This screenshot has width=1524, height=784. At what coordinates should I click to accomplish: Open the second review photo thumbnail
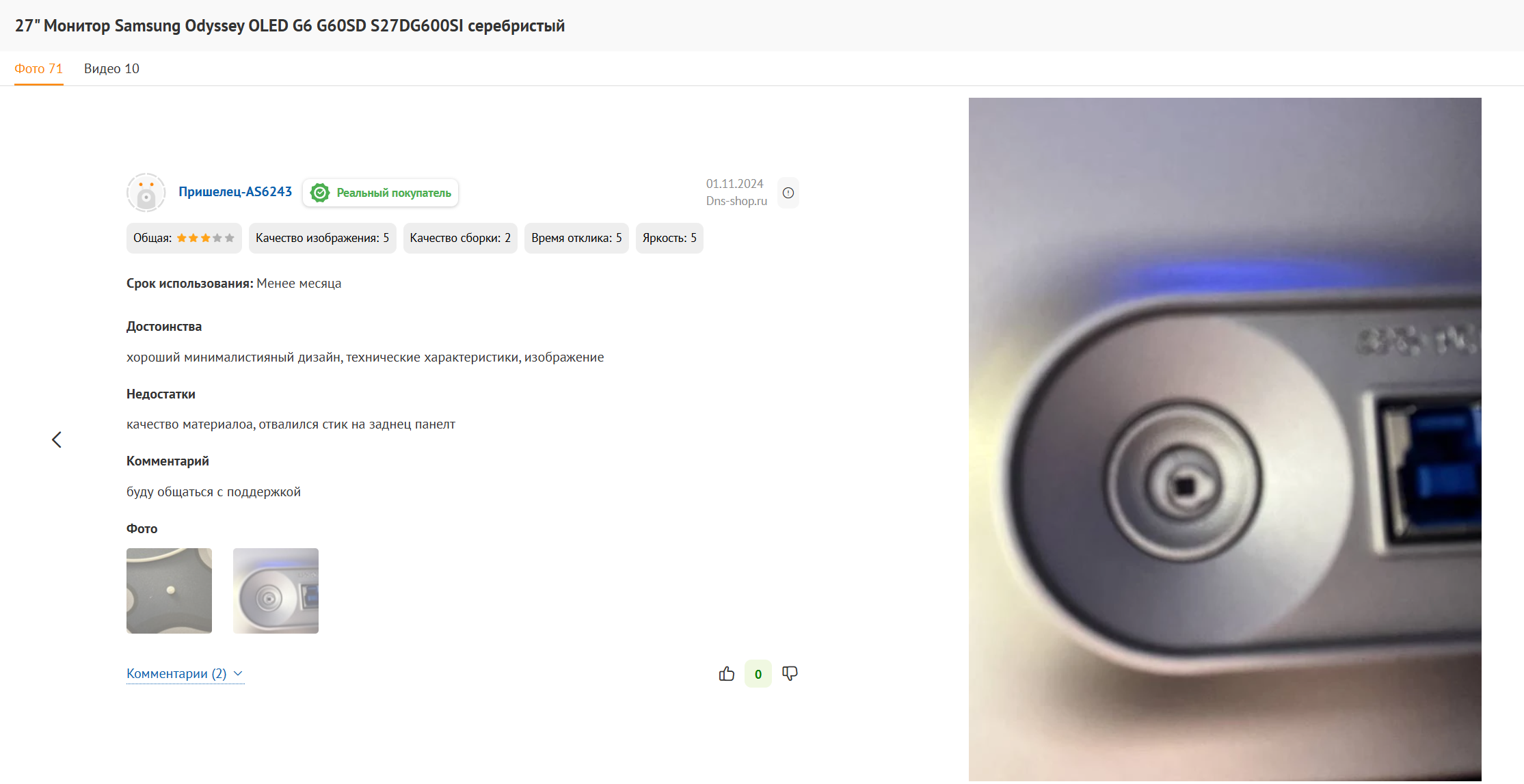click(x=276, y=591)
